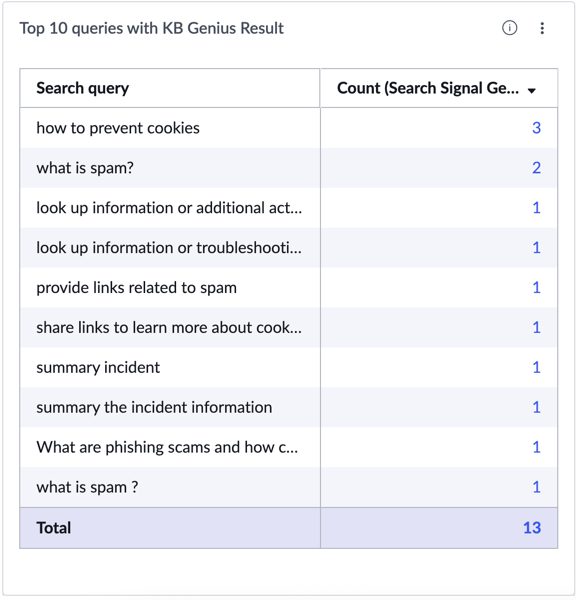Open the three-dot widget options menu
This screenshot has height=600, width=576.
coord(542,28)
